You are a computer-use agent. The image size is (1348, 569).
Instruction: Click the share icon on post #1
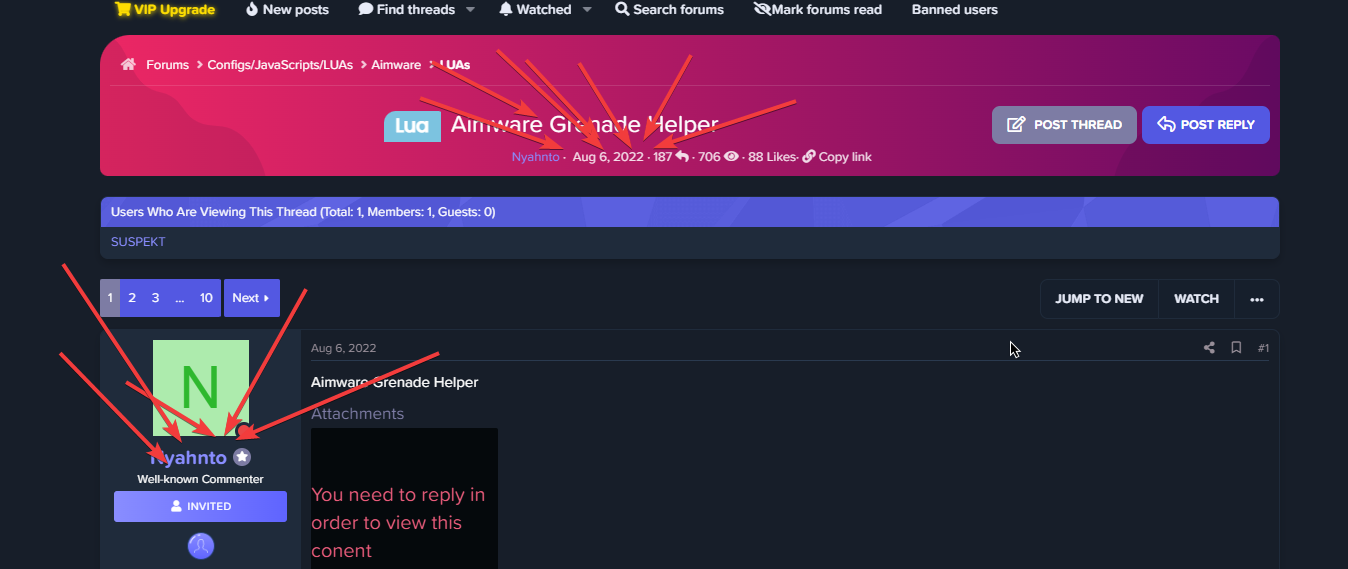(x=1209, y=348)
